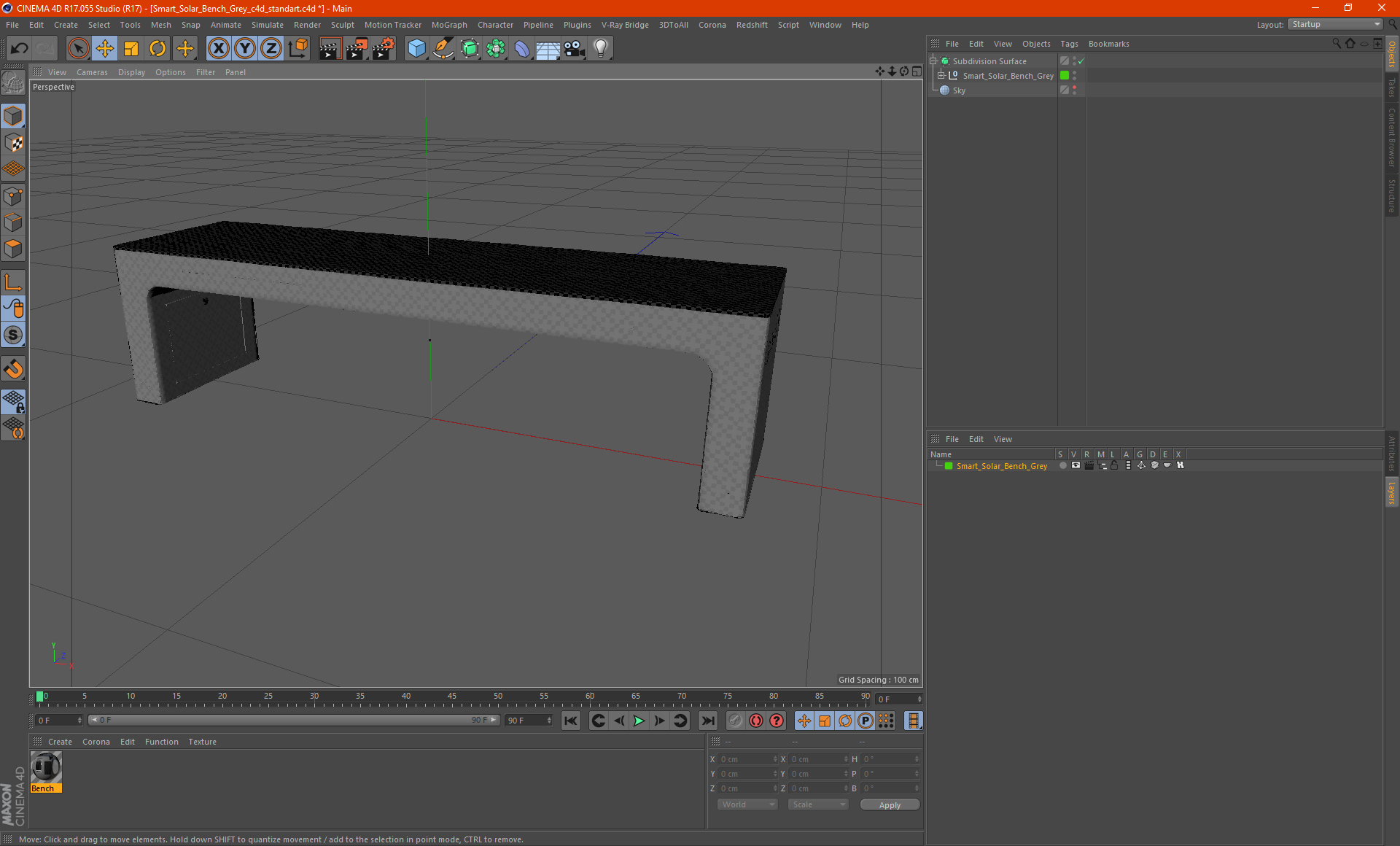1400x846 pixels.
Task: Expand the Smart_Solar_Bench_Grey object tree
Action: [x=941, y=75]
